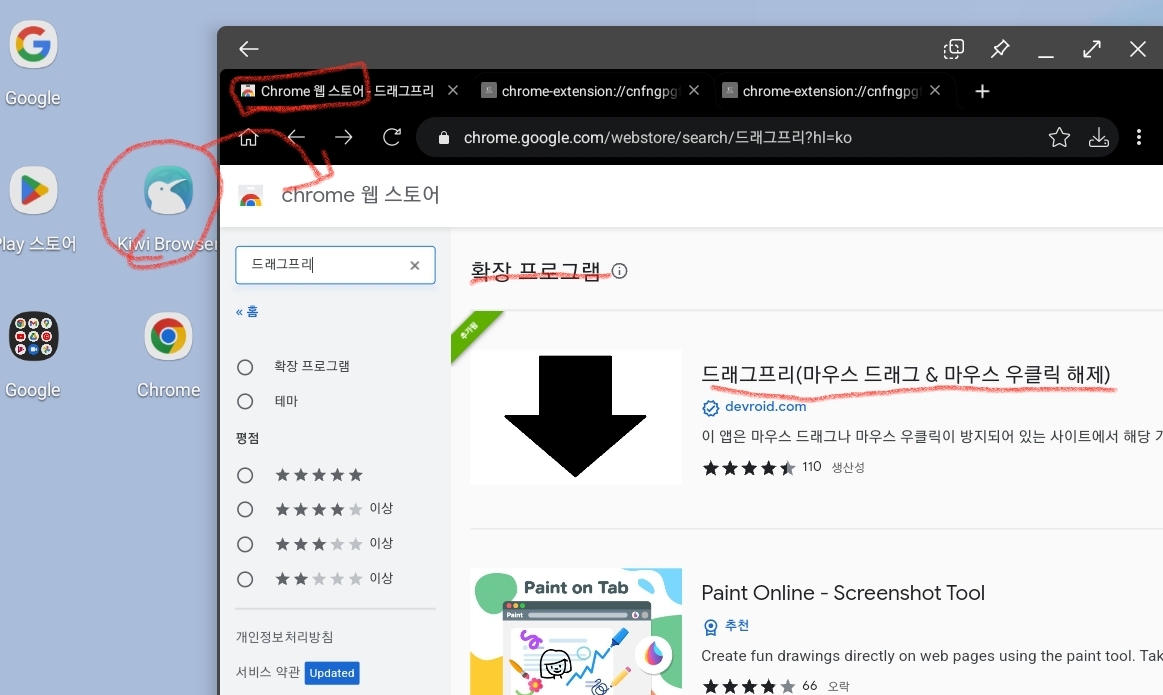
Task: Clear the search box with X
Action: (x=415, y=266)
